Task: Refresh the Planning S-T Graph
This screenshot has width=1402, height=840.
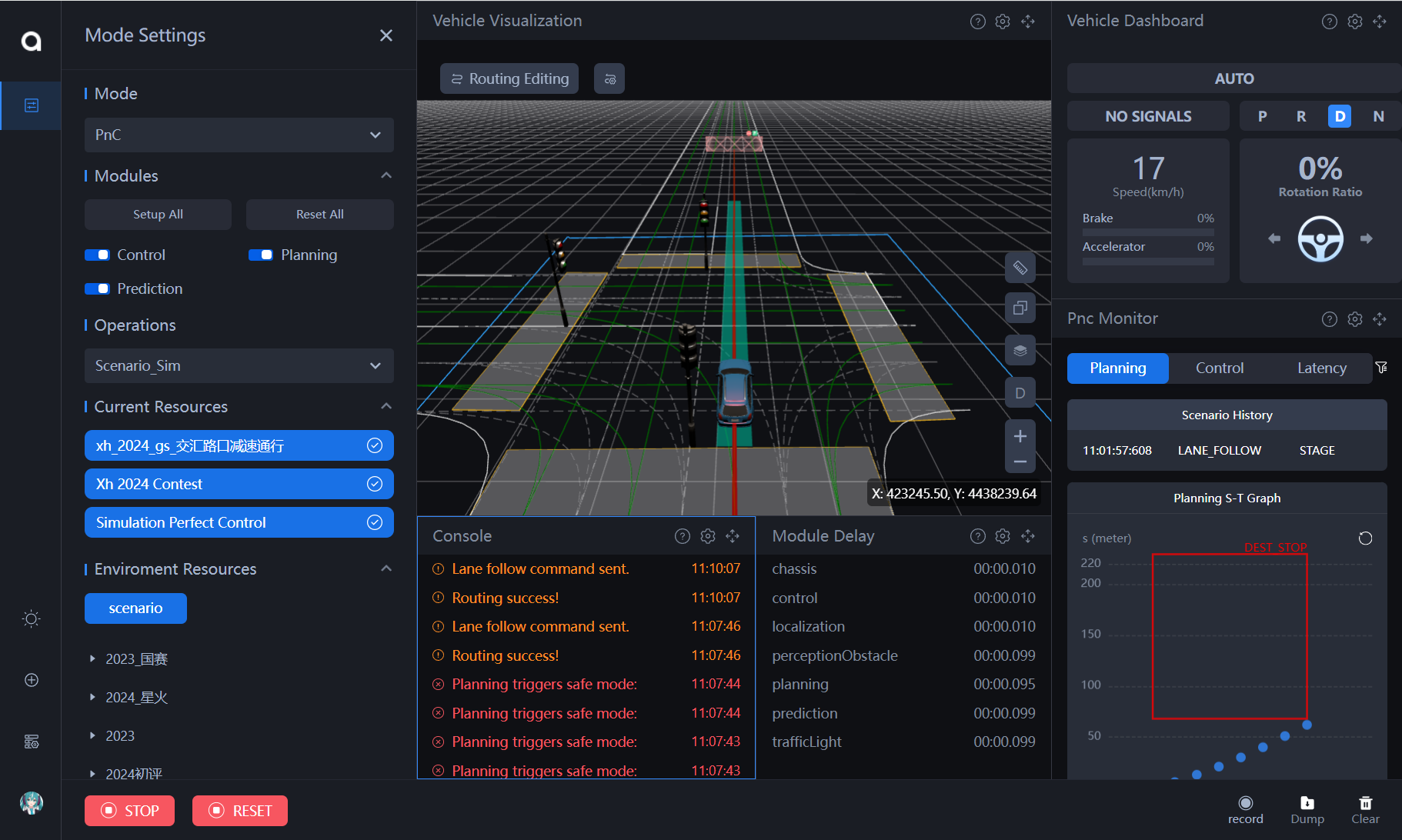Action: click(1365, 538)
